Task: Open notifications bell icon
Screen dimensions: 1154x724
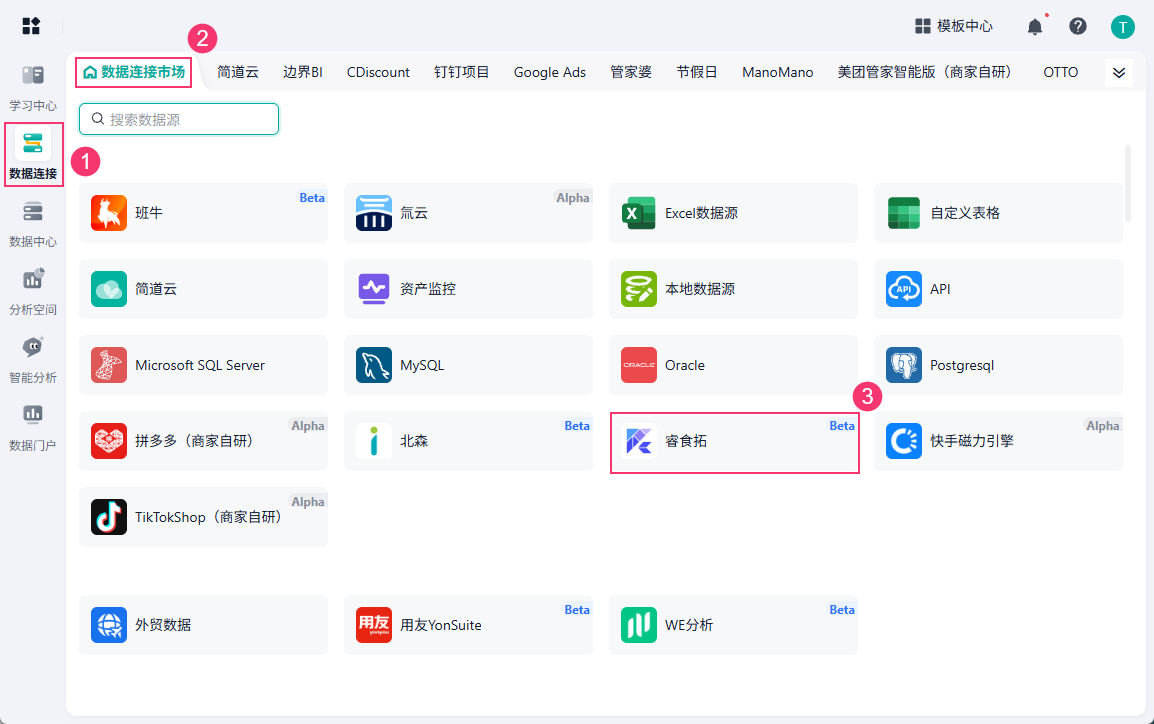Action: (1035, 26)
